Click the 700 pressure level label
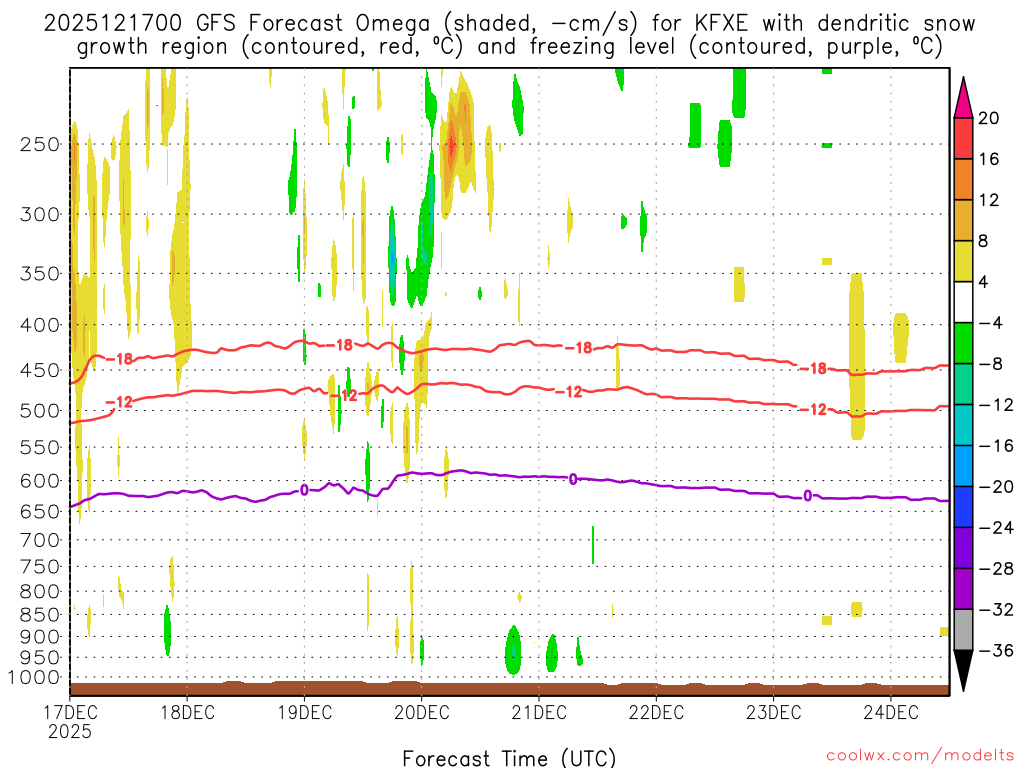Screen dimensions: 1024x768 (40, 540)
